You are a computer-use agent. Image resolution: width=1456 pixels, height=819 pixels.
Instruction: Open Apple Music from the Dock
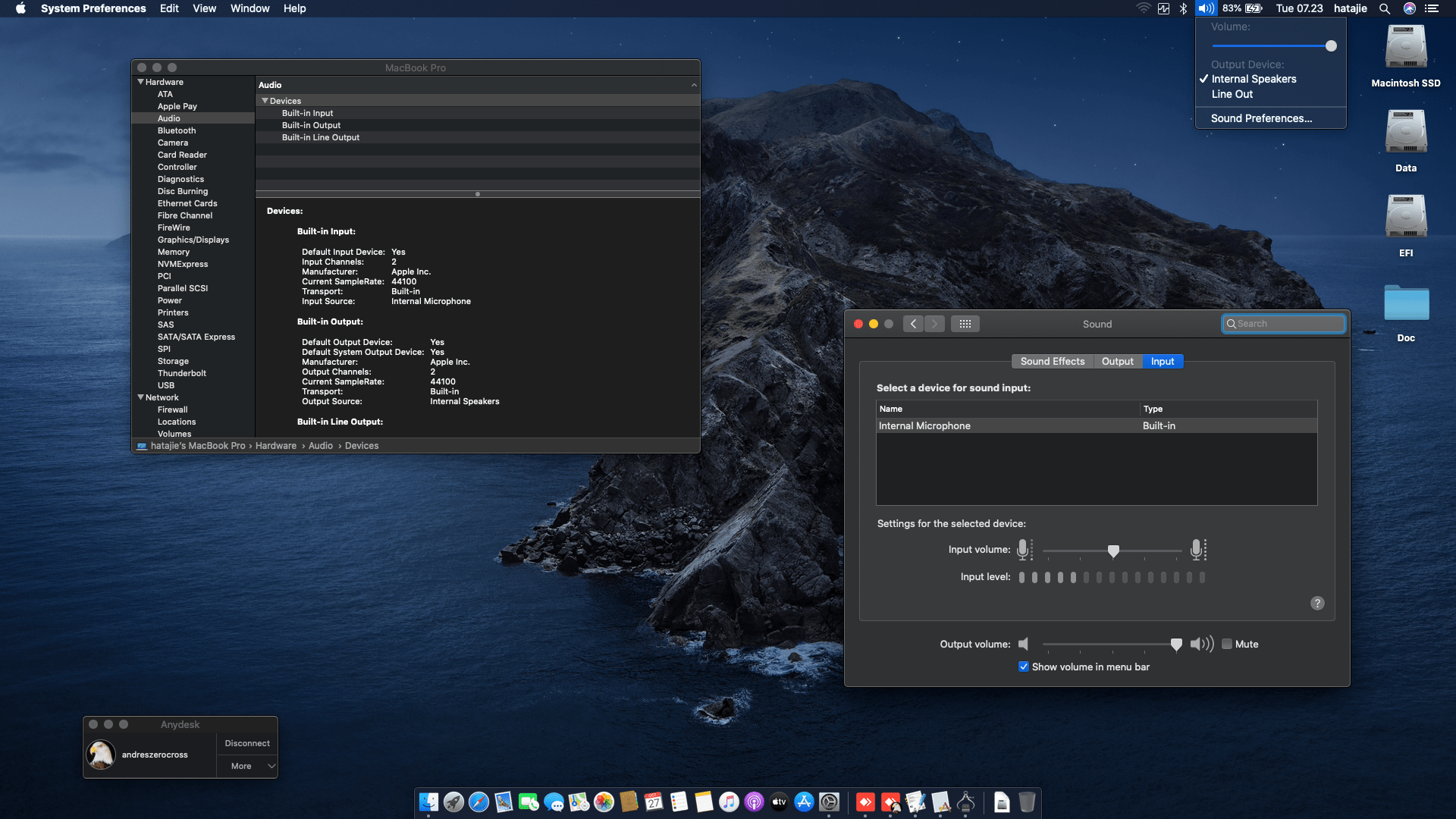click(x=728, y=802)
